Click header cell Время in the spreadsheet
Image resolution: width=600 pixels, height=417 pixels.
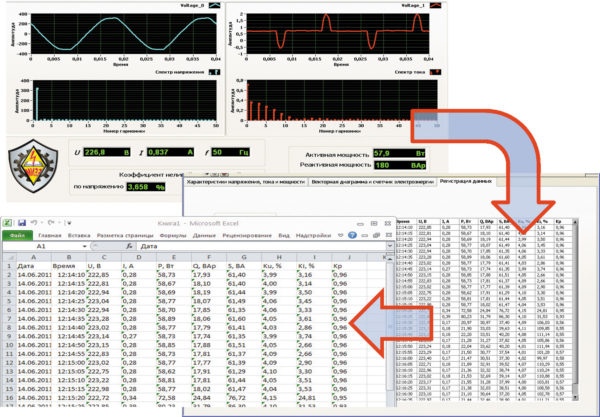[x=68, y=266]
